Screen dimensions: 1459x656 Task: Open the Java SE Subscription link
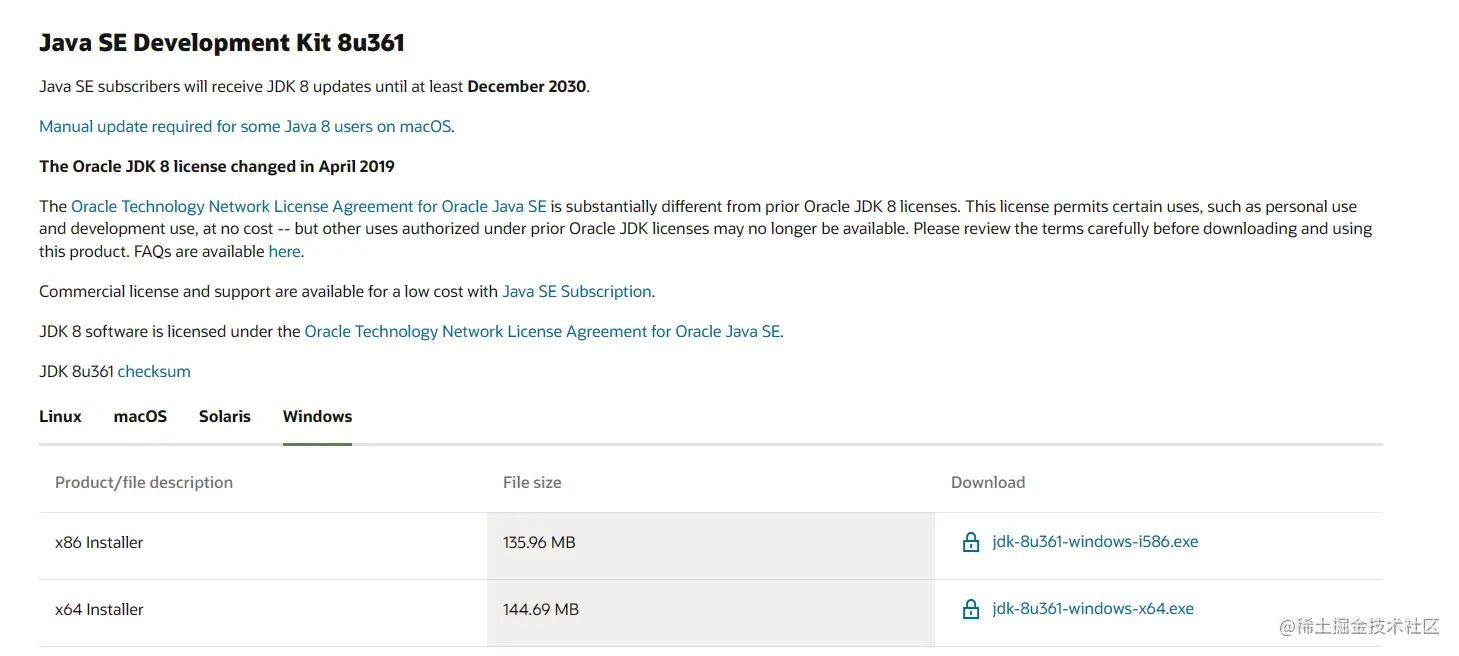pos(577,292)
